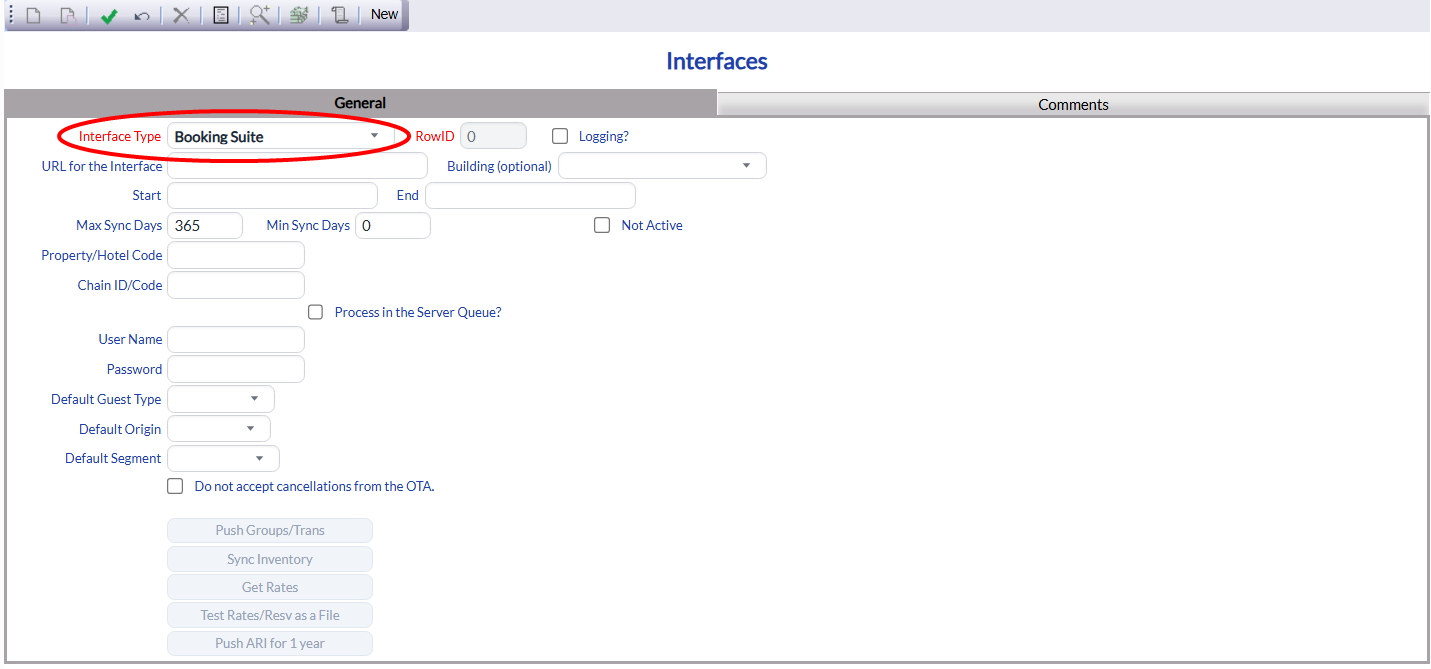Viewport: 1431px width, 669px height.
Task: Enable Process in the Server Queue checkbox
Action: (316, 312)
